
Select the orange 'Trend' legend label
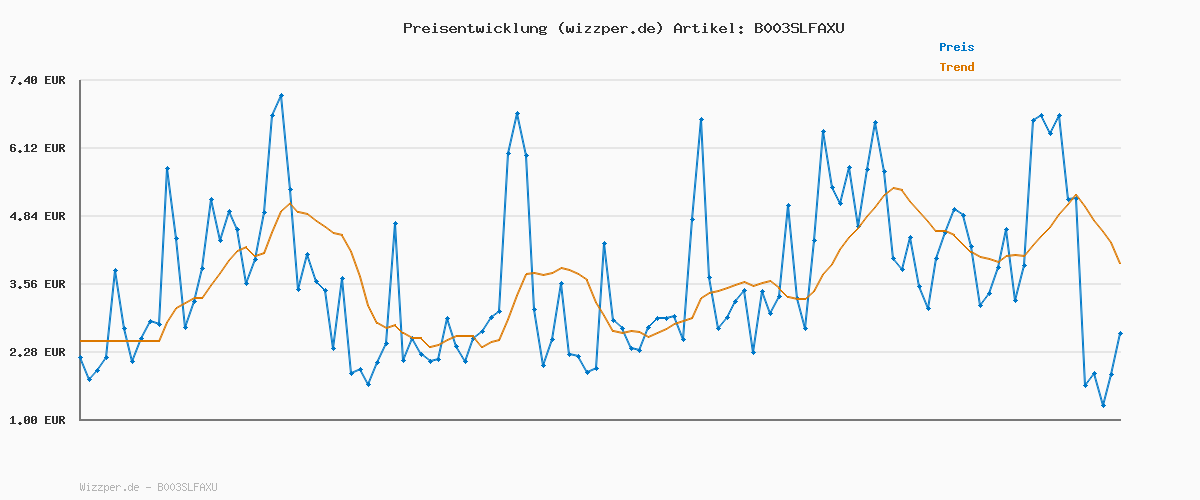coord(956,67)
